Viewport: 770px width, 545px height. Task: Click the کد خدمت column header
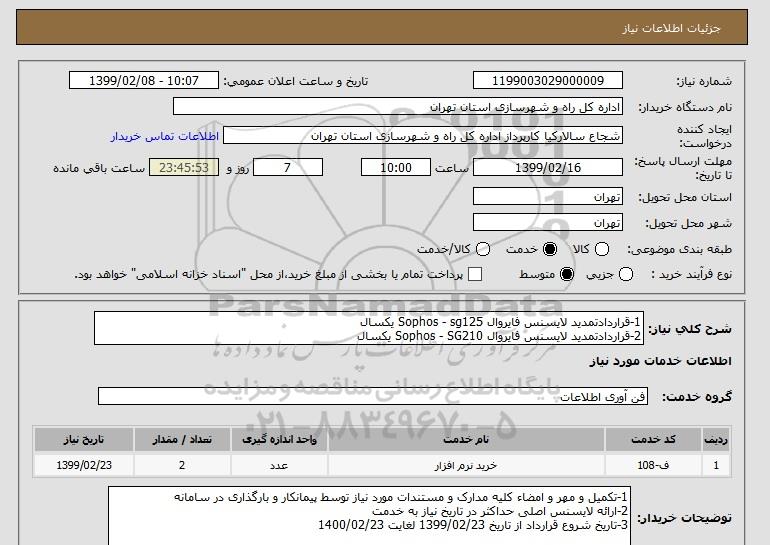[x=653, y=439]
